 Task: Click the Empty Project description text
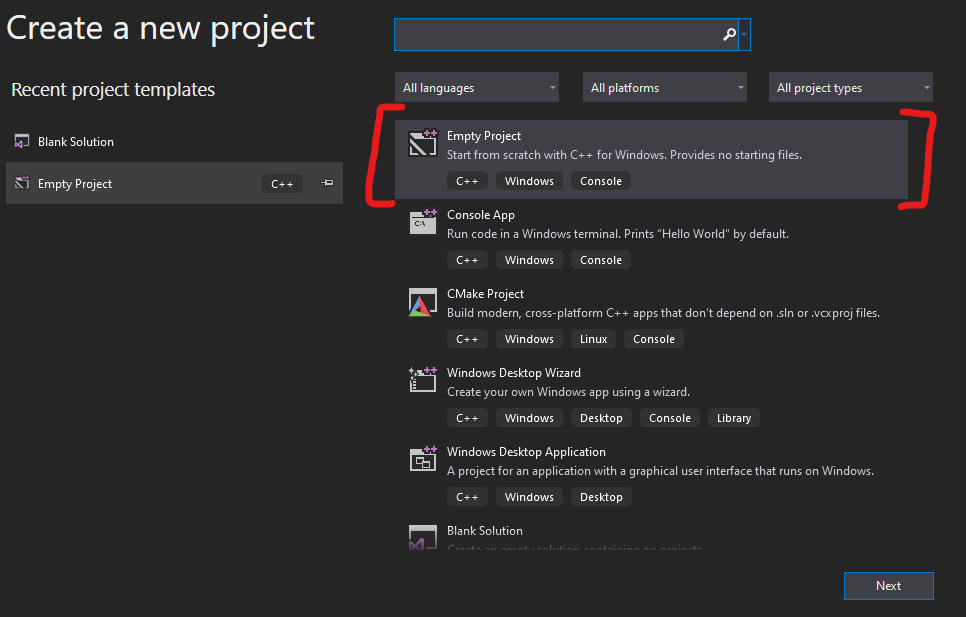[624, 155]
